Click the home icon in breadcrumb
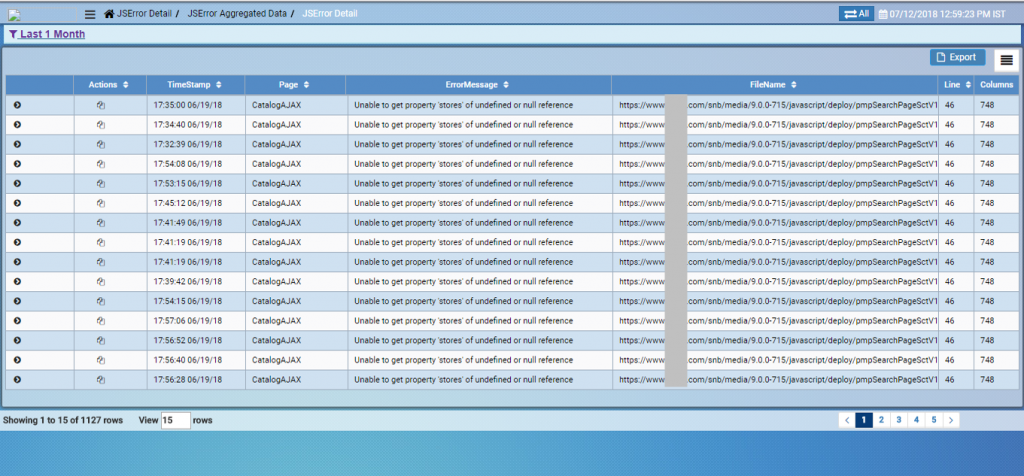This screenshot has width=1024, height=476. click(109, 14)
